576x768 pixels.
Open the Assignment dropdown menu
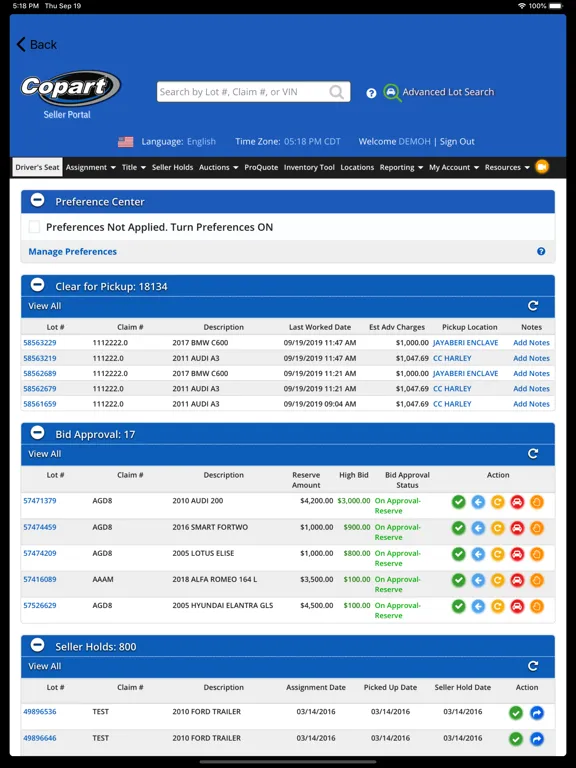(x=91, y=168)
